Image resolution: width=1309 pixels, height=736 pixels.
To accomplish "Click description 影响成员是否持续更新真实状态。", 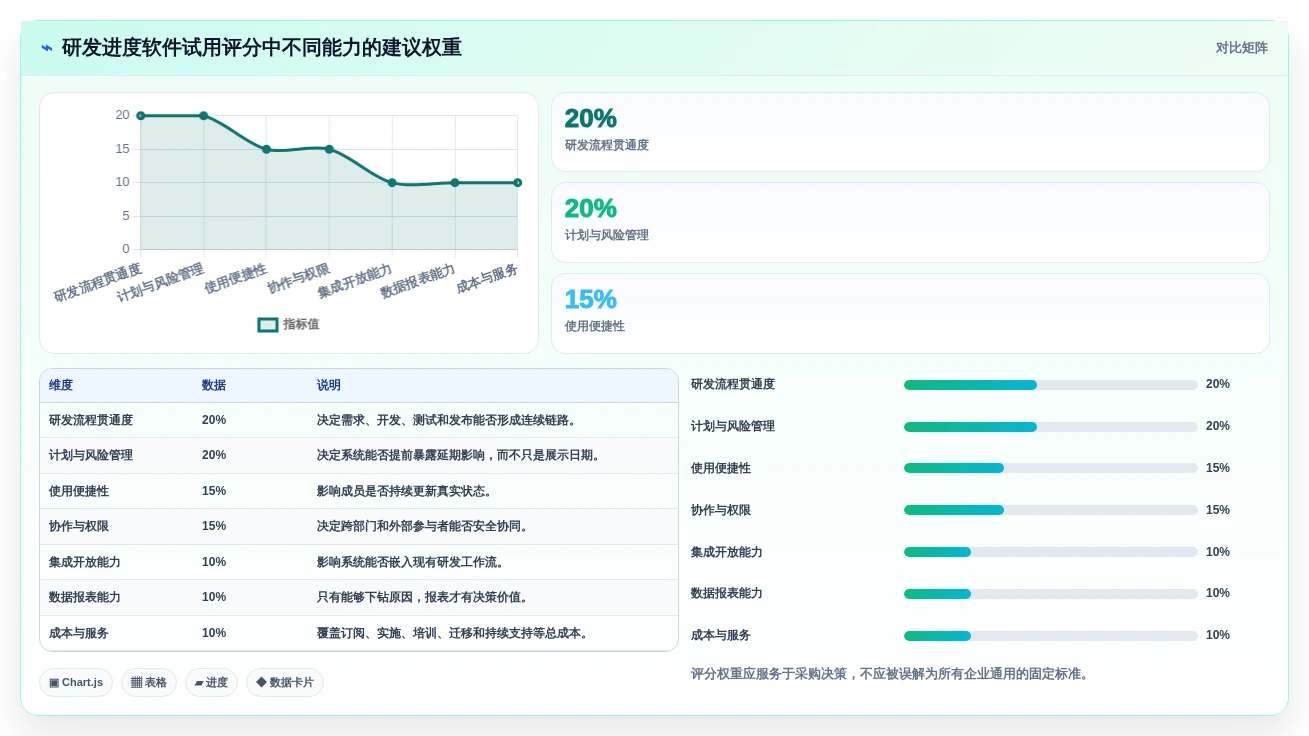I will pyautogui.click(x=407, y=491).
